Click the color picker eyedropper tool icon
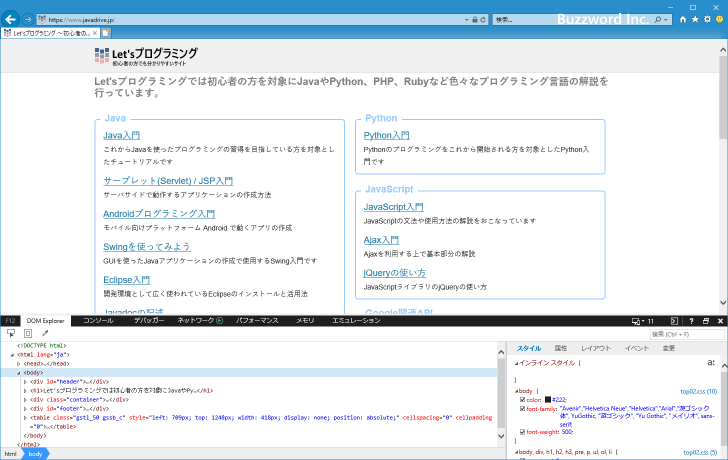This screenshot has height=460, width=728. pos(45,333)
